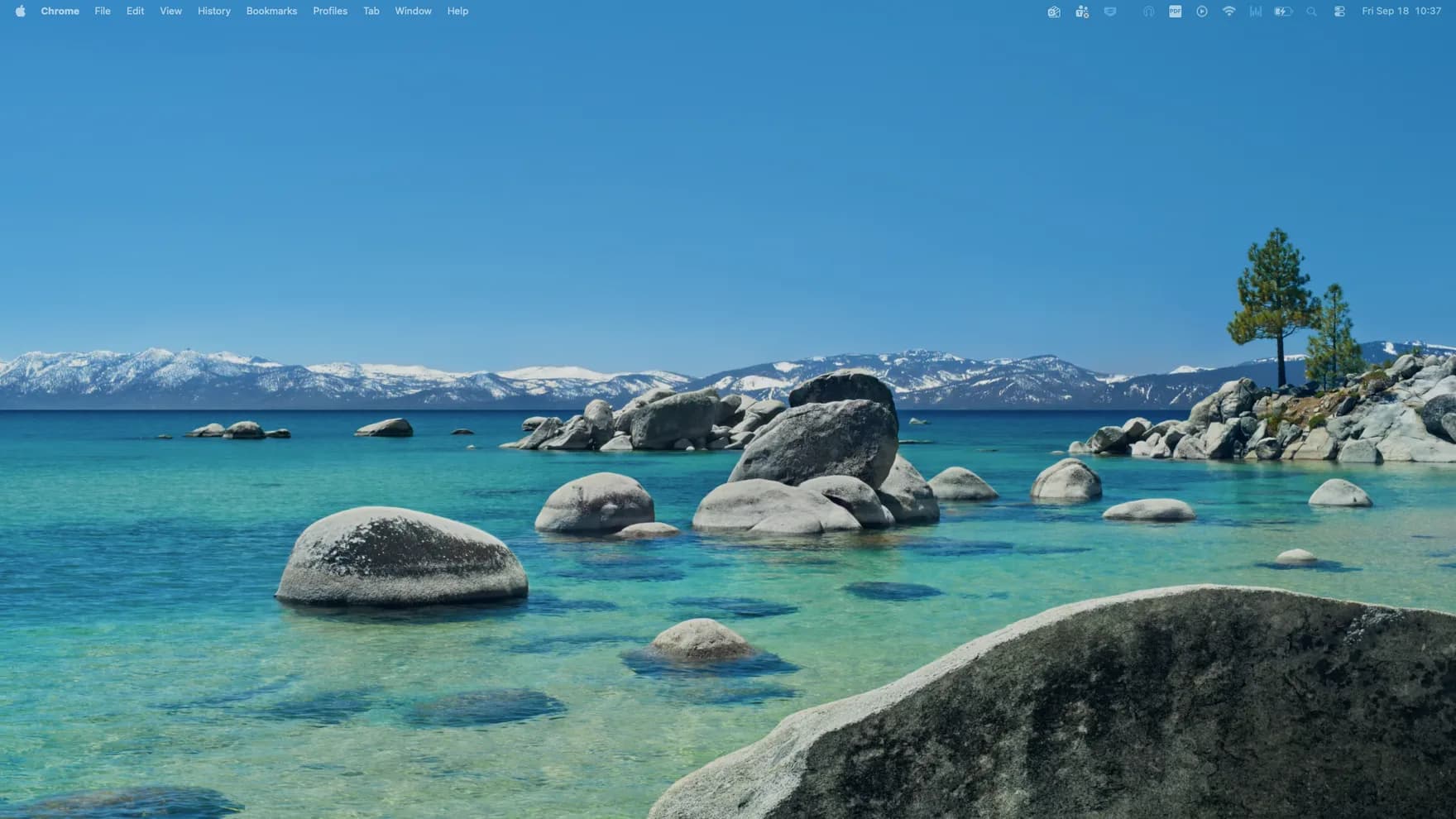Open the Help menu
This screenshot has width=1456, height=819.
457,11
